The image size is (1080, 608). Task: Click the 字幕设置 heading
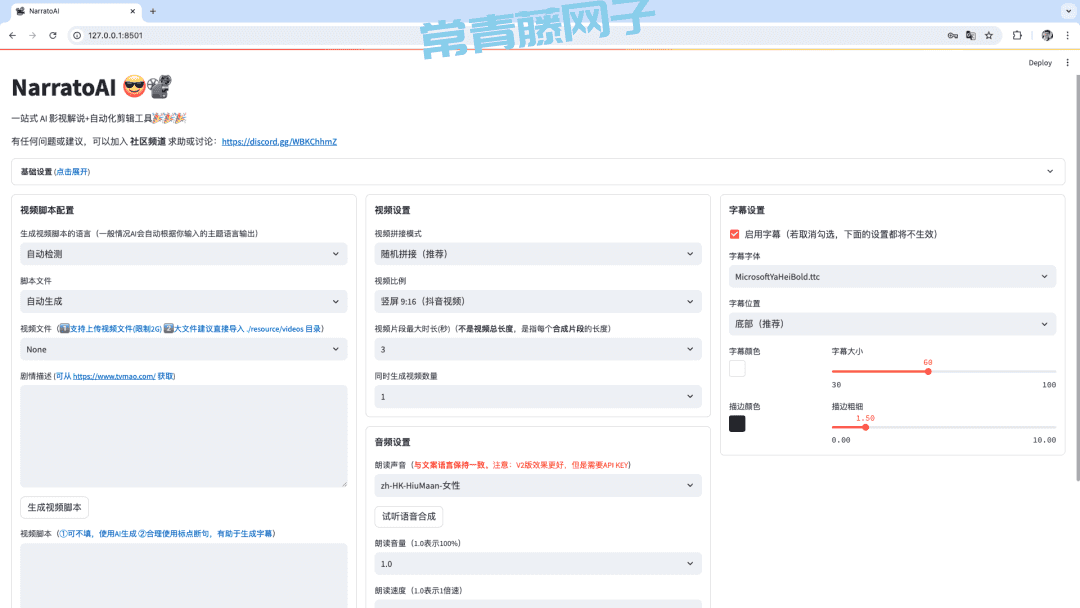coord(747,210)
